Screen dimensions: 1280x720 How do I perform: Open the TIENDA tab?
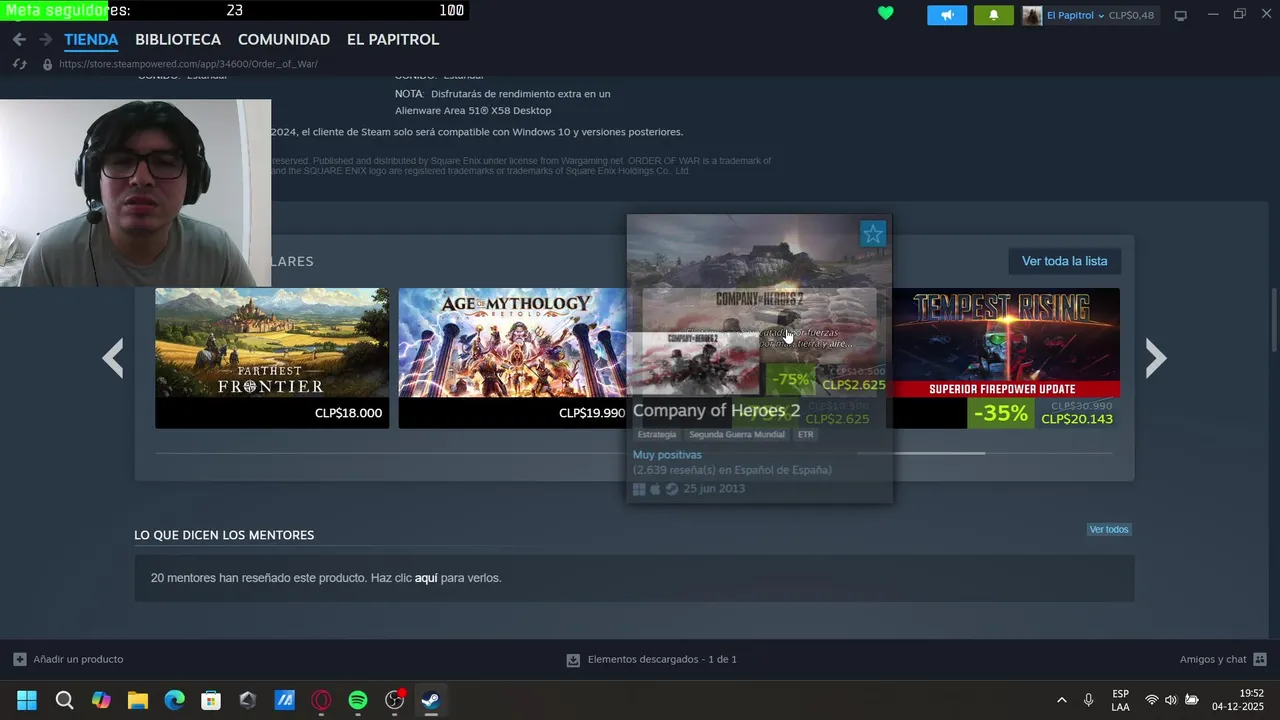[91, 39]
